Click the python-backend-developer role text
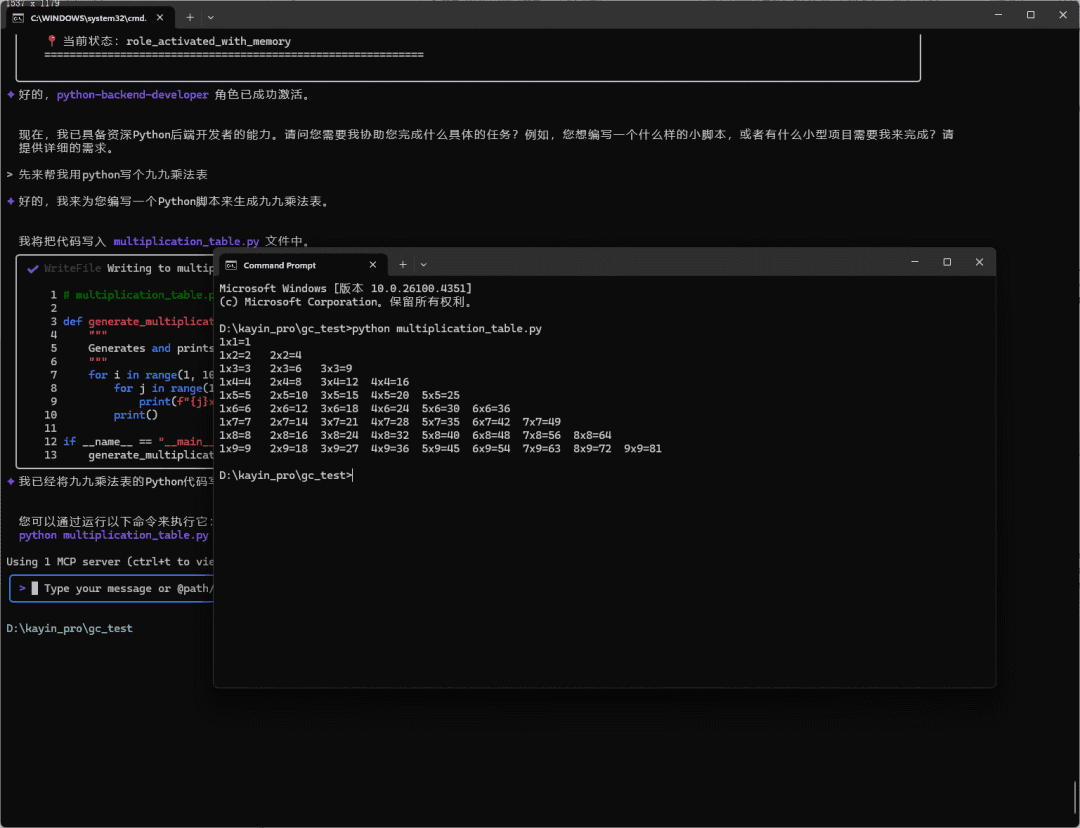Screen dimensions: 1080x828 (132, 95)
